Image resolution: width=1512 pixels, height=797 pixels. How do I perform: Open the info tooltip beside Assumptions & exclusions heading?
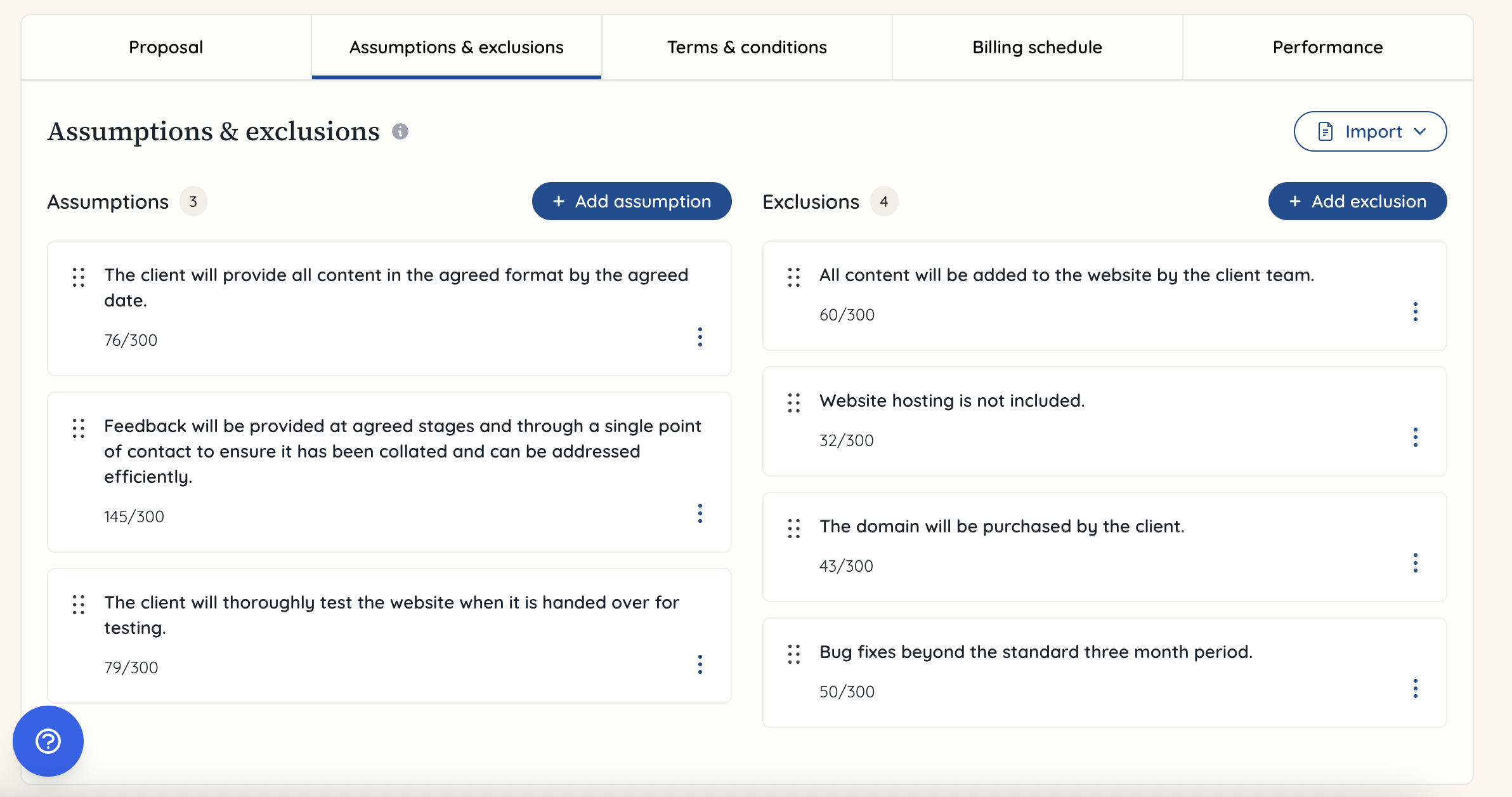click(400, 132)
